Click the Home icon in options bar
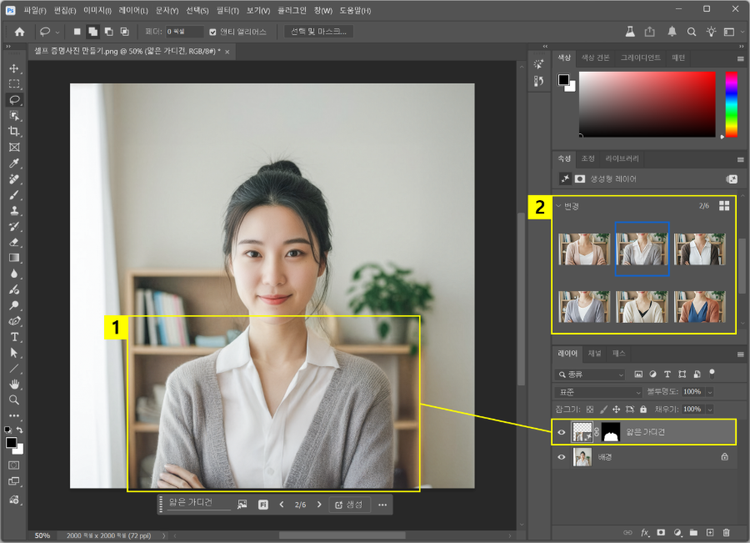The height and width of the screenshot is (543, 750). (x=19, y=32)
